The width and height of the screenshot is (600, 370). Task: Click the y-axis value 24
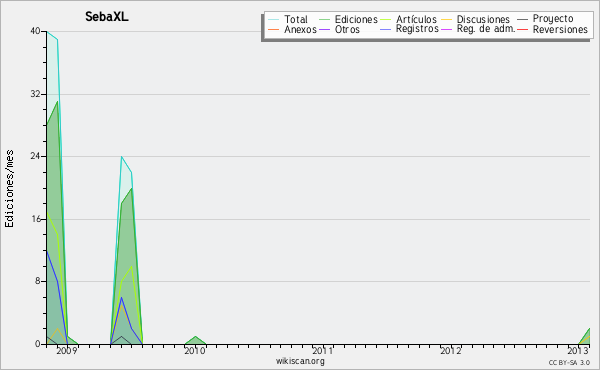click(35, 156)
